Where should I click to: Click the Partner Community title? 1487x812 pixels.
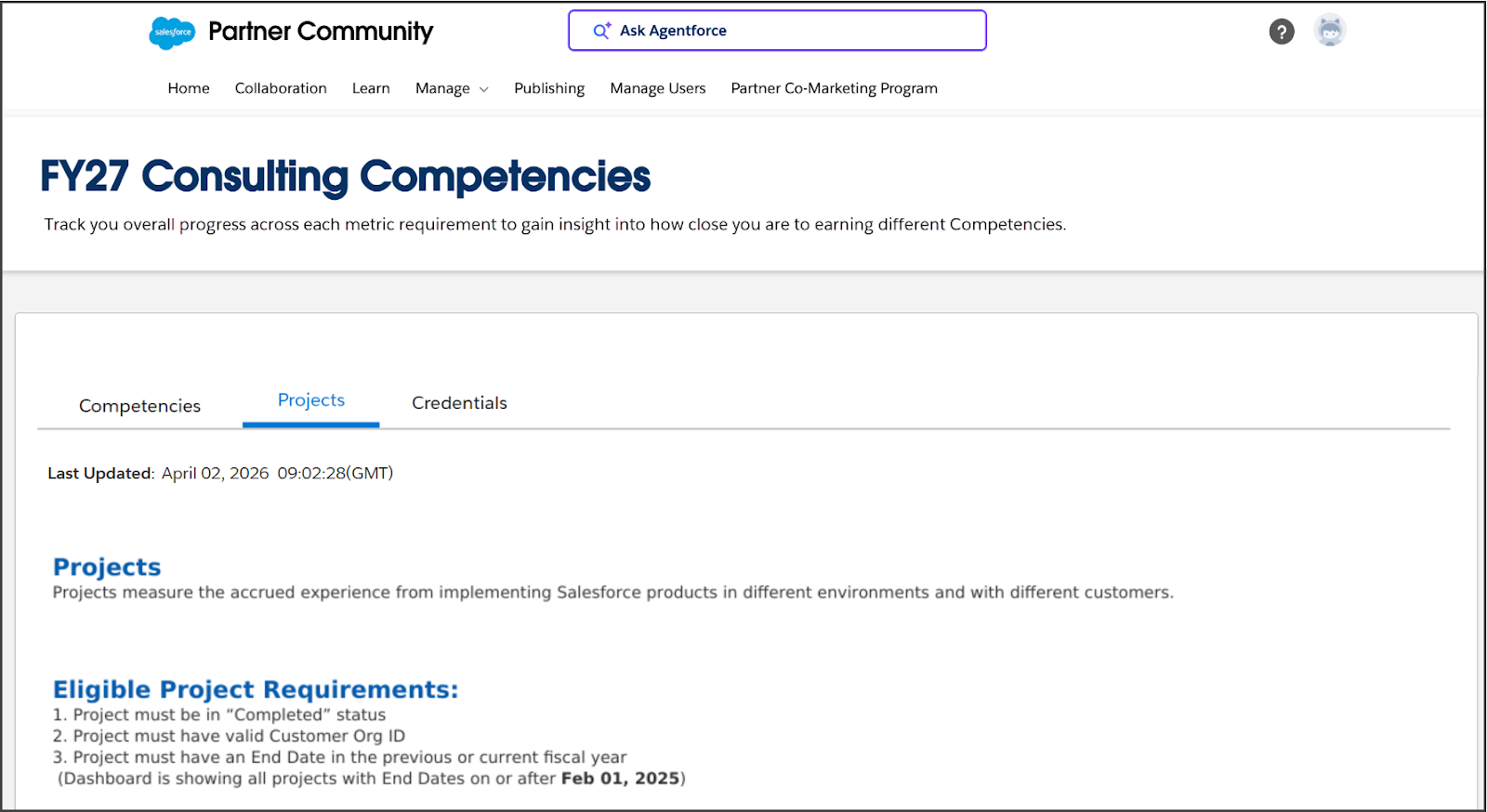point(321,32)
